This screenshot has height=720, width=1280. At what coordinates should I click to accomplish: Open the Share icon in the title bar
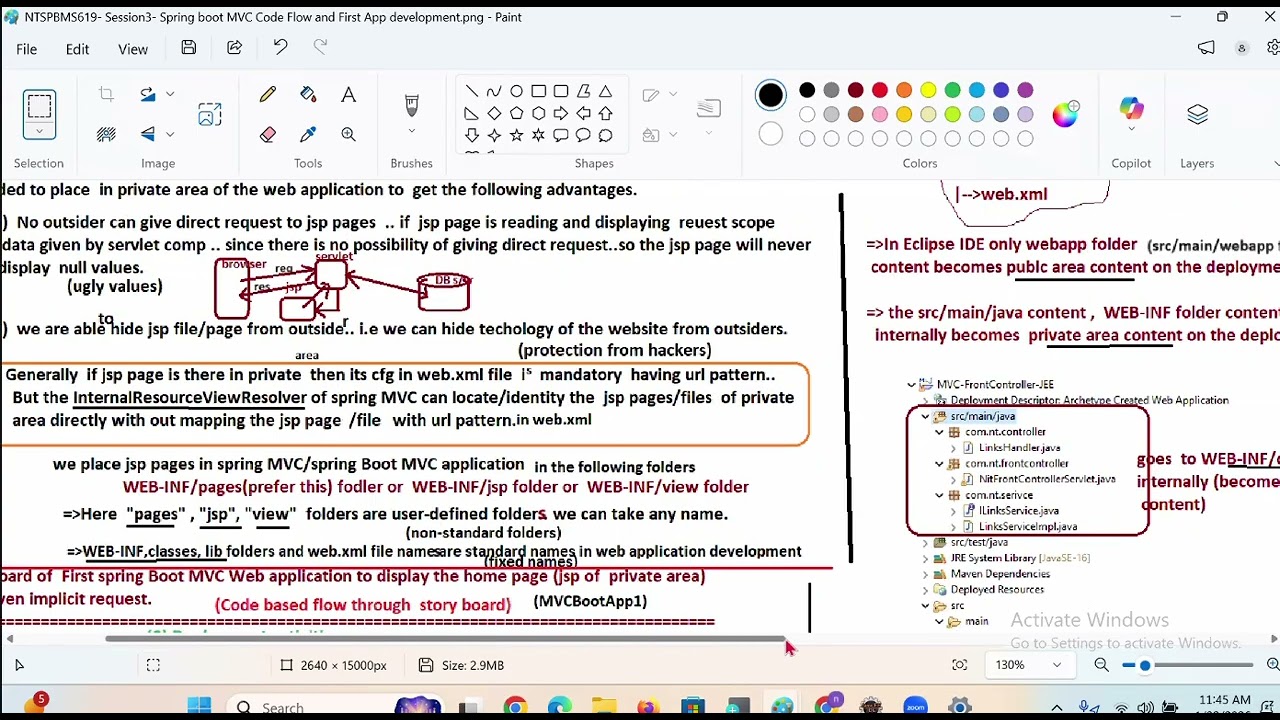[234, 48]
